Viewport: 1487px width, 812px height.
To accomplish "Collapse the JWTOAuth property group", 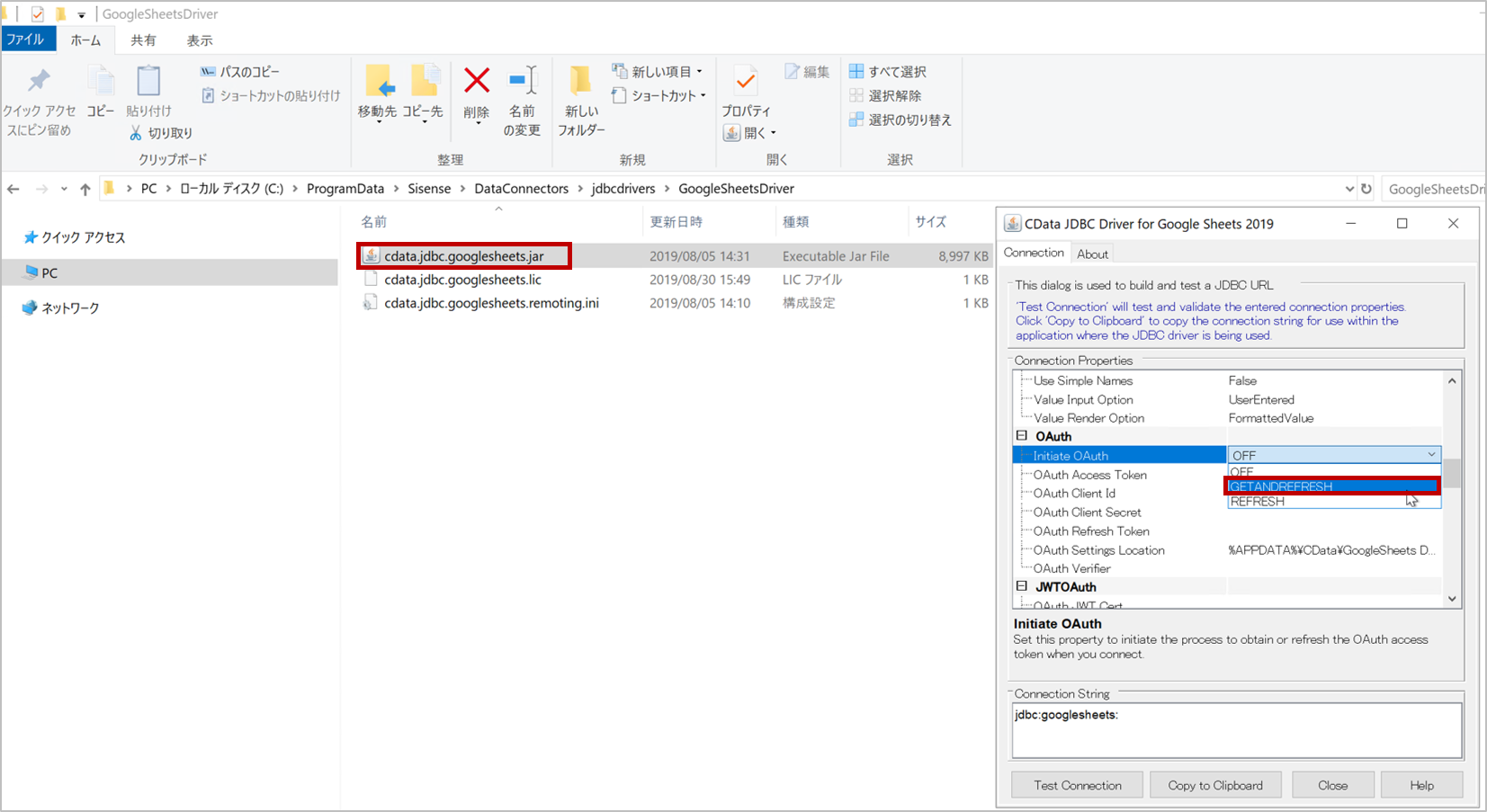I will coord(1022,586).
